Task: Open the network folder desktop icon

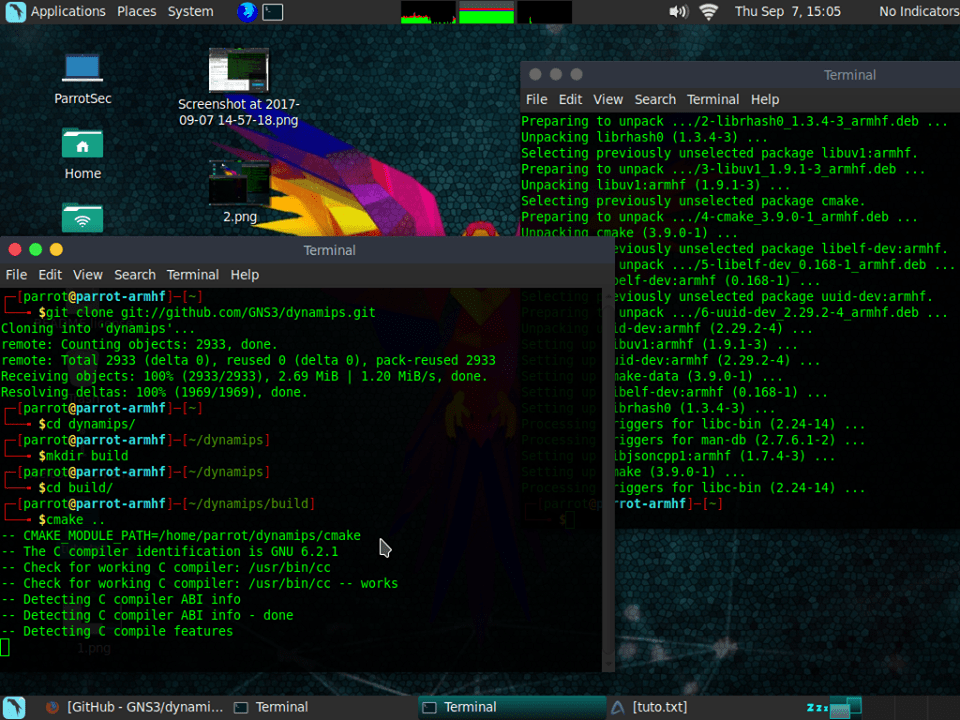Action: point(83,217)
